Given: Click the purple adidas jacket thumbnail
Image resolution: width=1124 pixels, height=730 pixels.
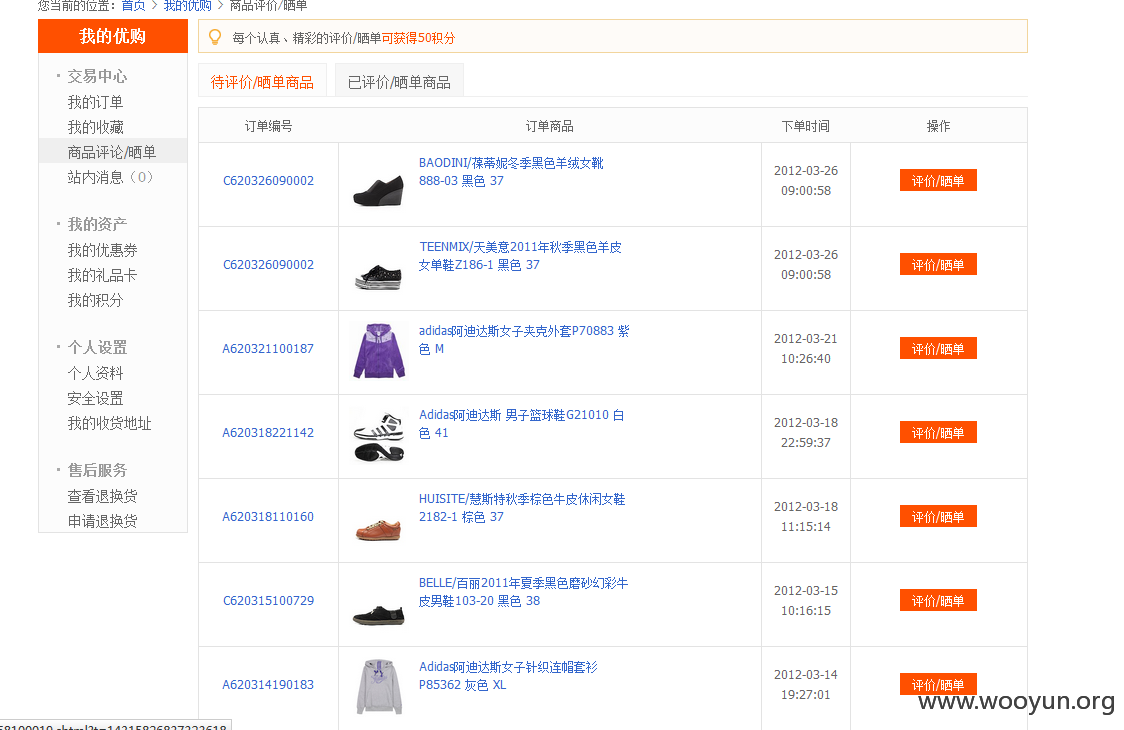Looking at the screenshot, I should pyautogui.click(x=379, y=350).
